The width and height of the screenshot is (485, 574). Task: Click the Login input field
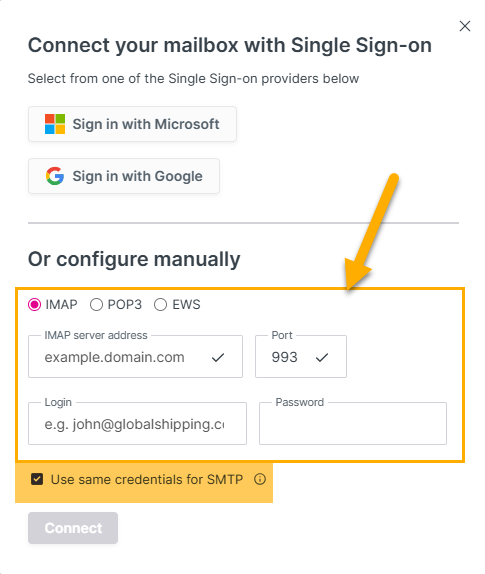click(137, 424)
